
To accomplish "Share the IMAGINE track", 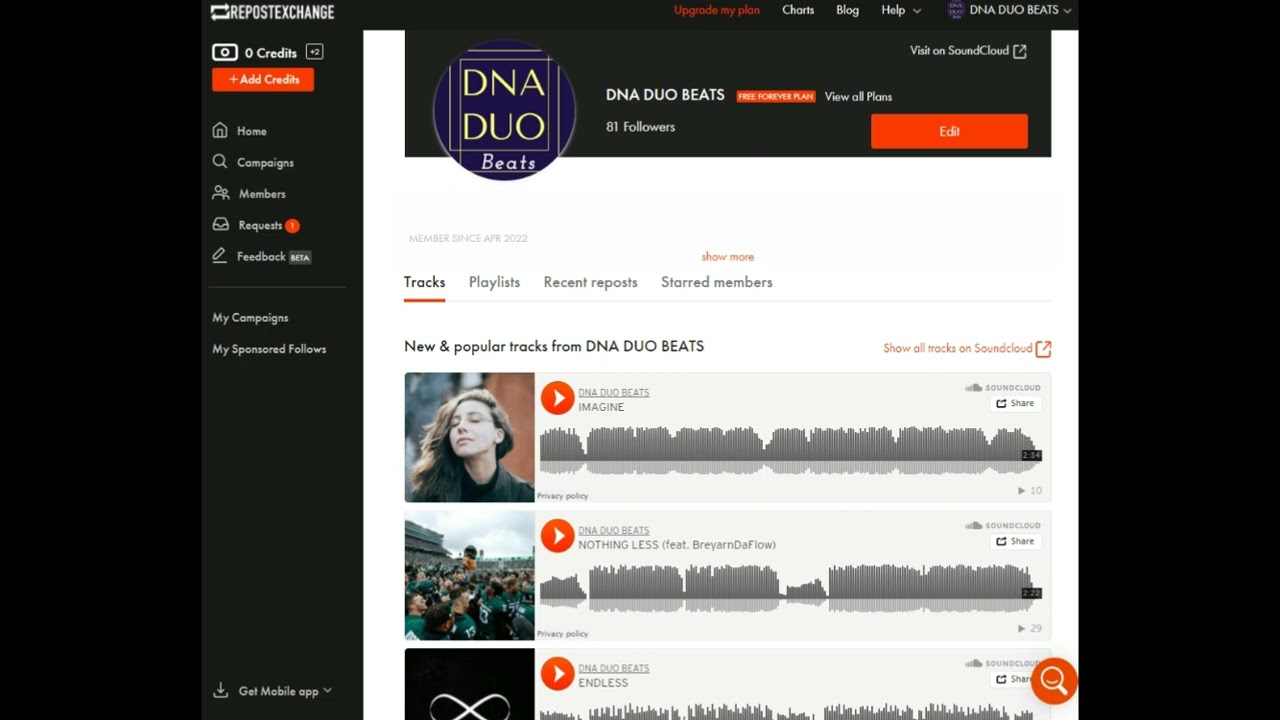I will click(x=1015, y=403).
